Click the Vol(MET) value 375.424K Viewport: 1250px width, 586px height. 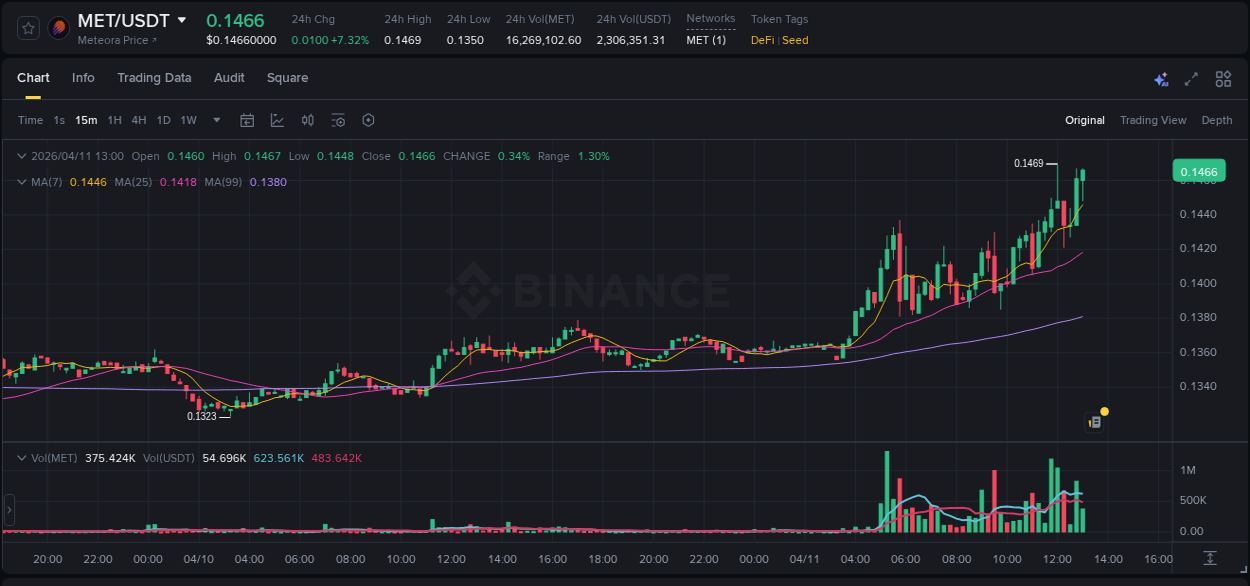(x=108, y=458)
